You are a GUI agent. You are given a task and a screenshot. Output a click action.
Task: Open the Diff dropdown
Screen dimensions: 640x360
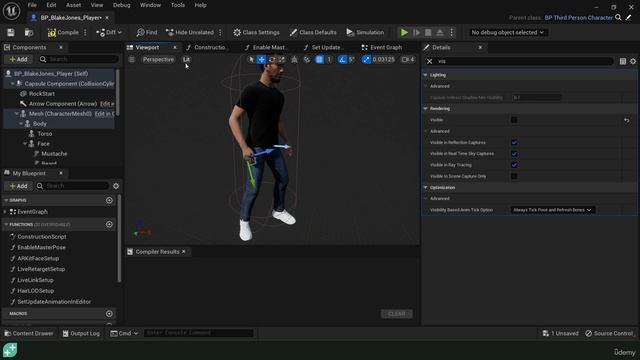point(109,32)
